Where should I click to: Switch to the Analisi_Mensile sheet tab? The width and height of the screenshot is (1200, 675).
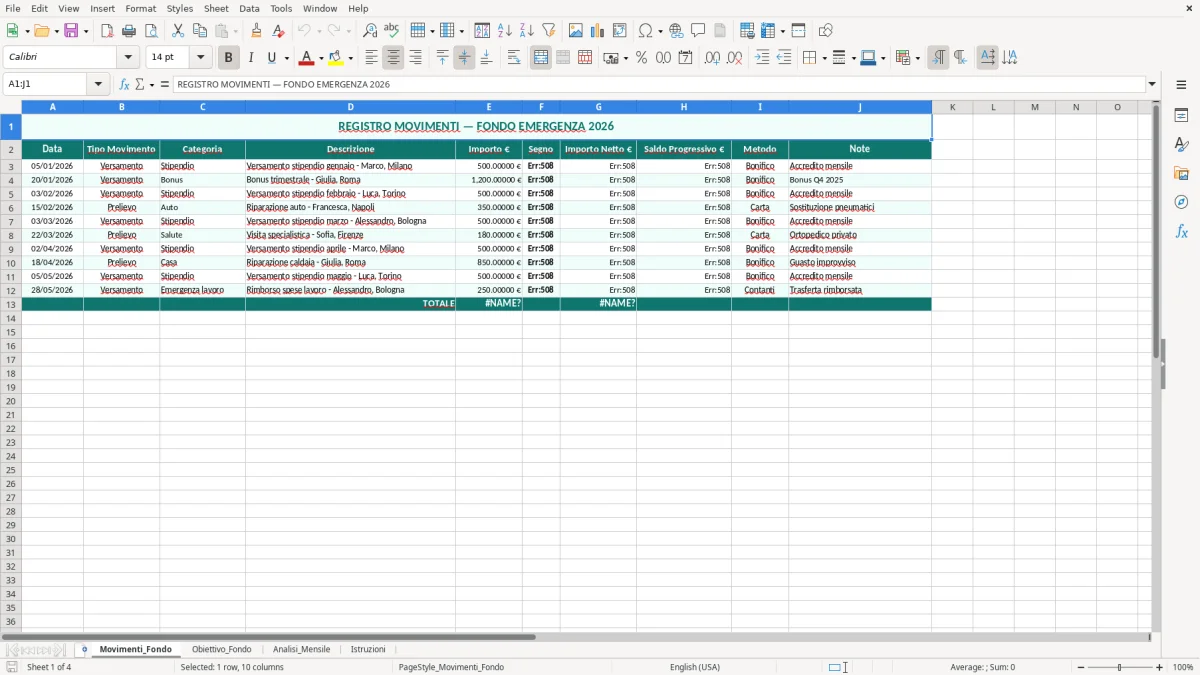pyautogui.click(x=301, y=650)
